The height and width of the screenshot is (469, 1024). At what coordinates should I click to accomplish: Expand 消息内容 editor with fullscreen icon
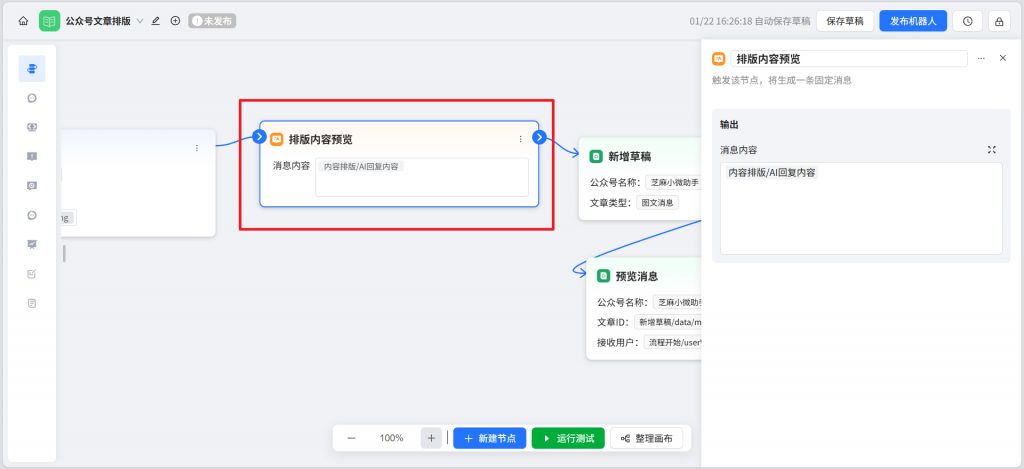point(992,150)
